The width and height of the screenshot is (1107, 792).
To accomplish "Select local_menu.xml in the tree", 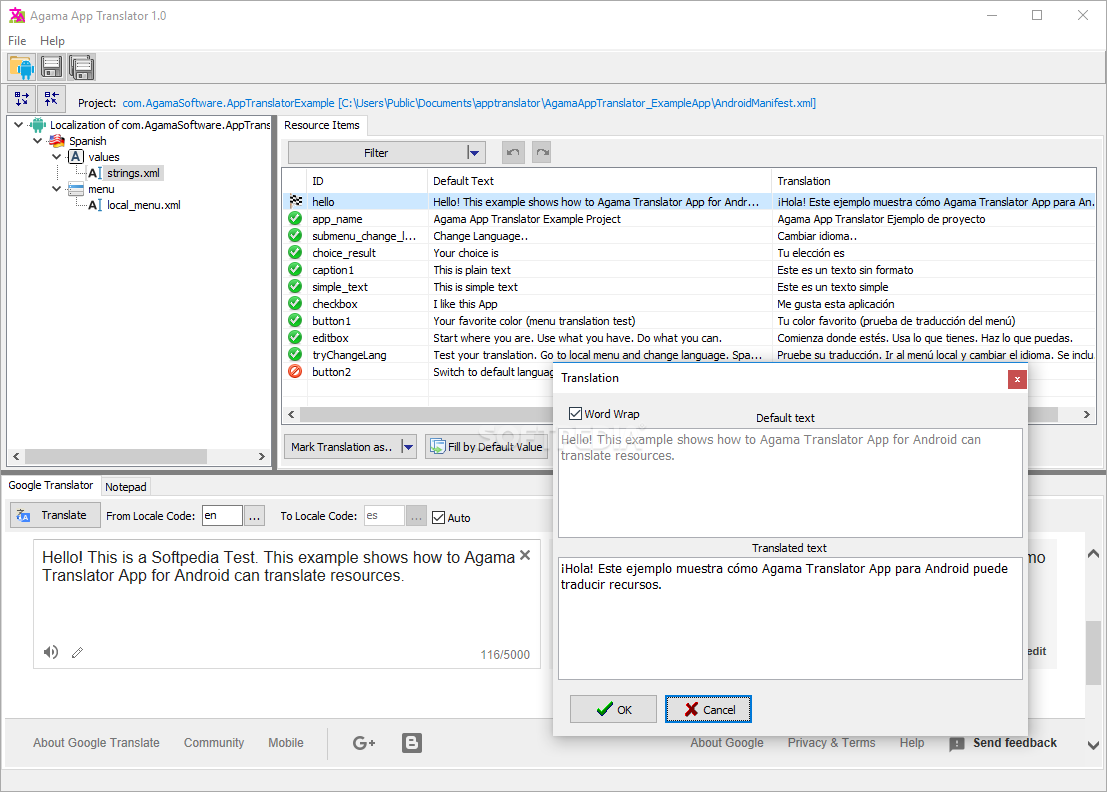I will pyautogui.click(x=144, y=205).
